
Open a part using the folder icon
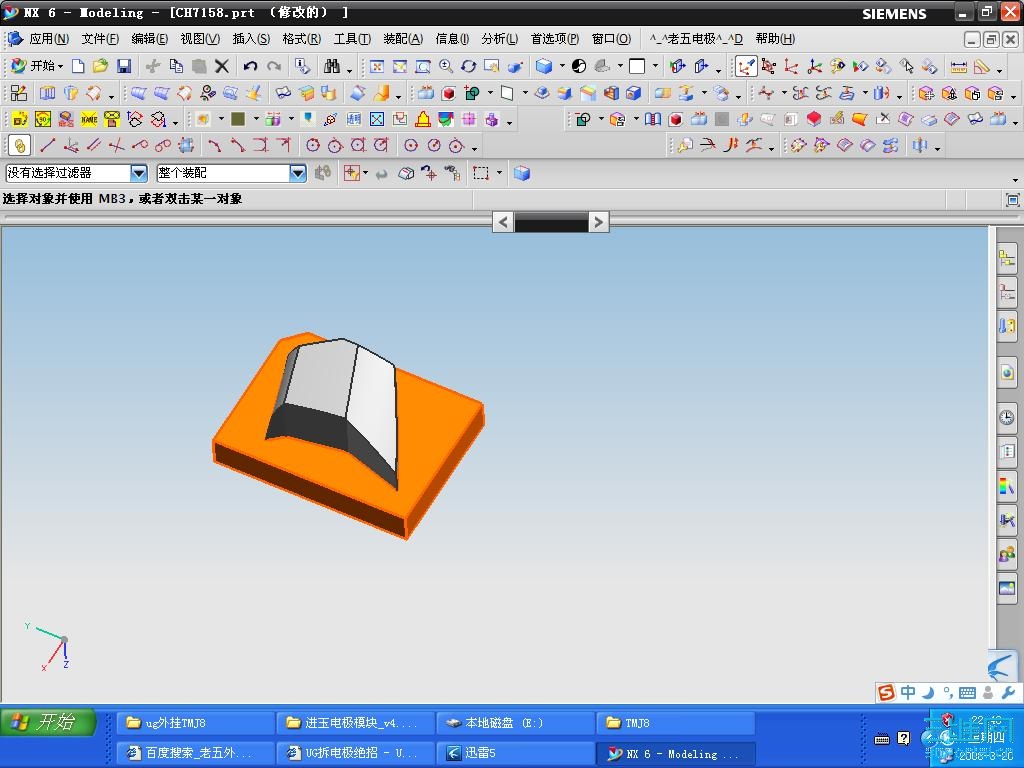(x=100, y=66)
